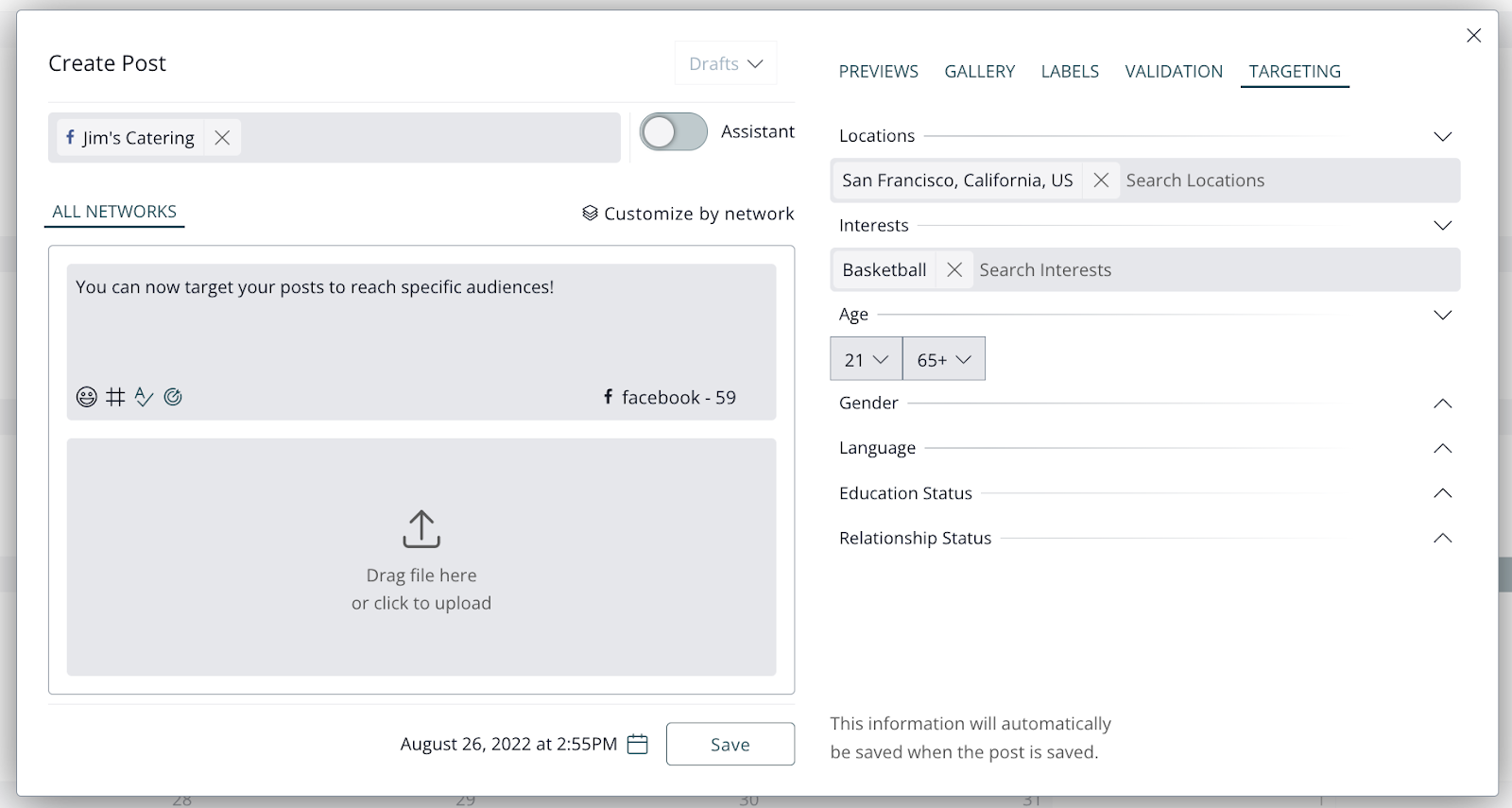The width and height of the screenshot is (1512, 808).
Task: Collapse the Age section
Action: pos(1442,316)
